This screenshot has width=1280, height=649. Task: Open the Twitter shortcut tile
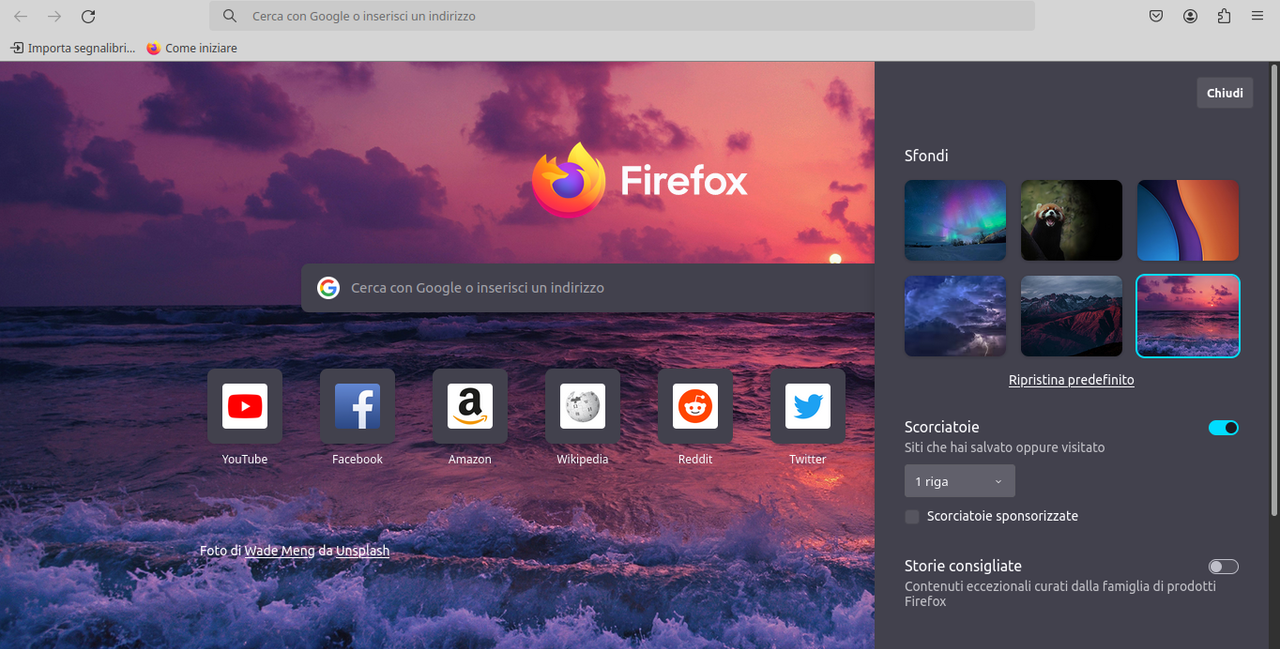click(807, 417)
